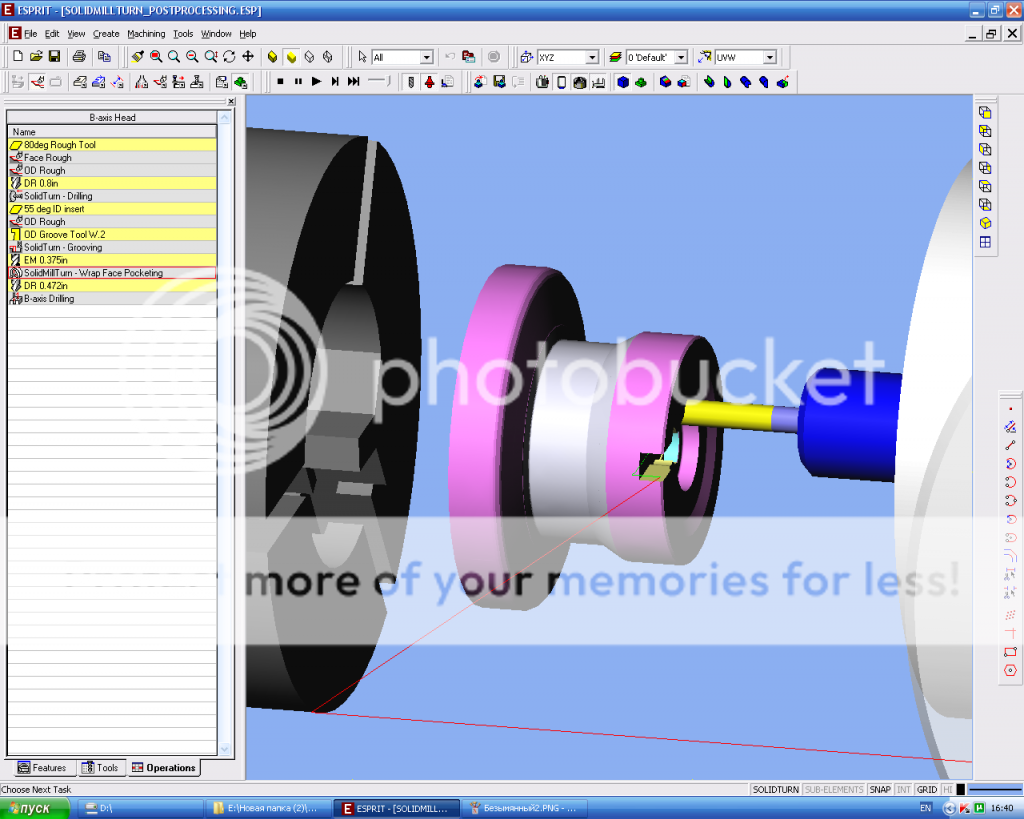Toggle SNAP mode in the status bar

tap(879, 789)
